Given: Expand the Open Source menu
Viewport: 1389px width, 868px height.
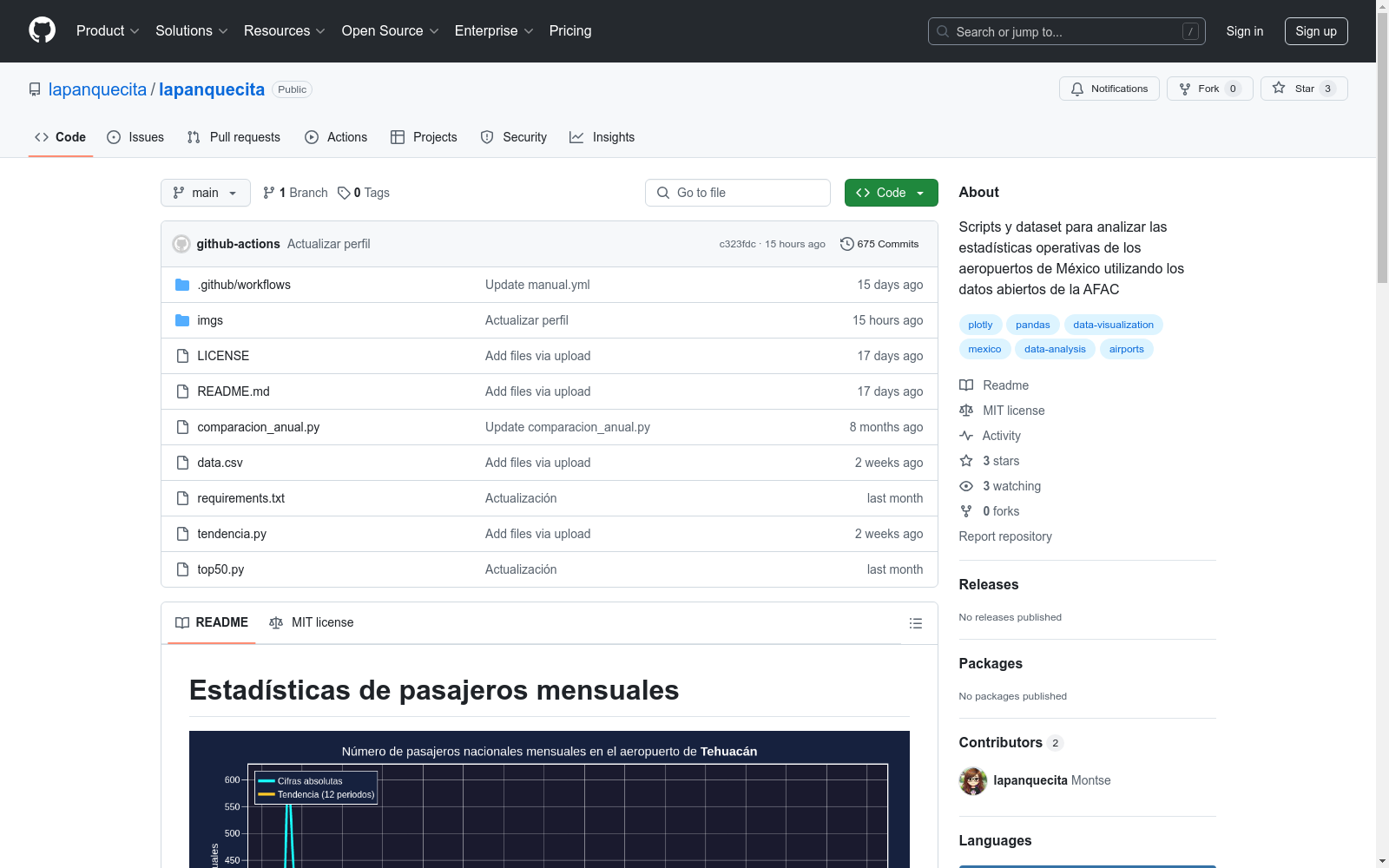Looking at the screenshot, I should pyautogui.click(x=391, y=31).
